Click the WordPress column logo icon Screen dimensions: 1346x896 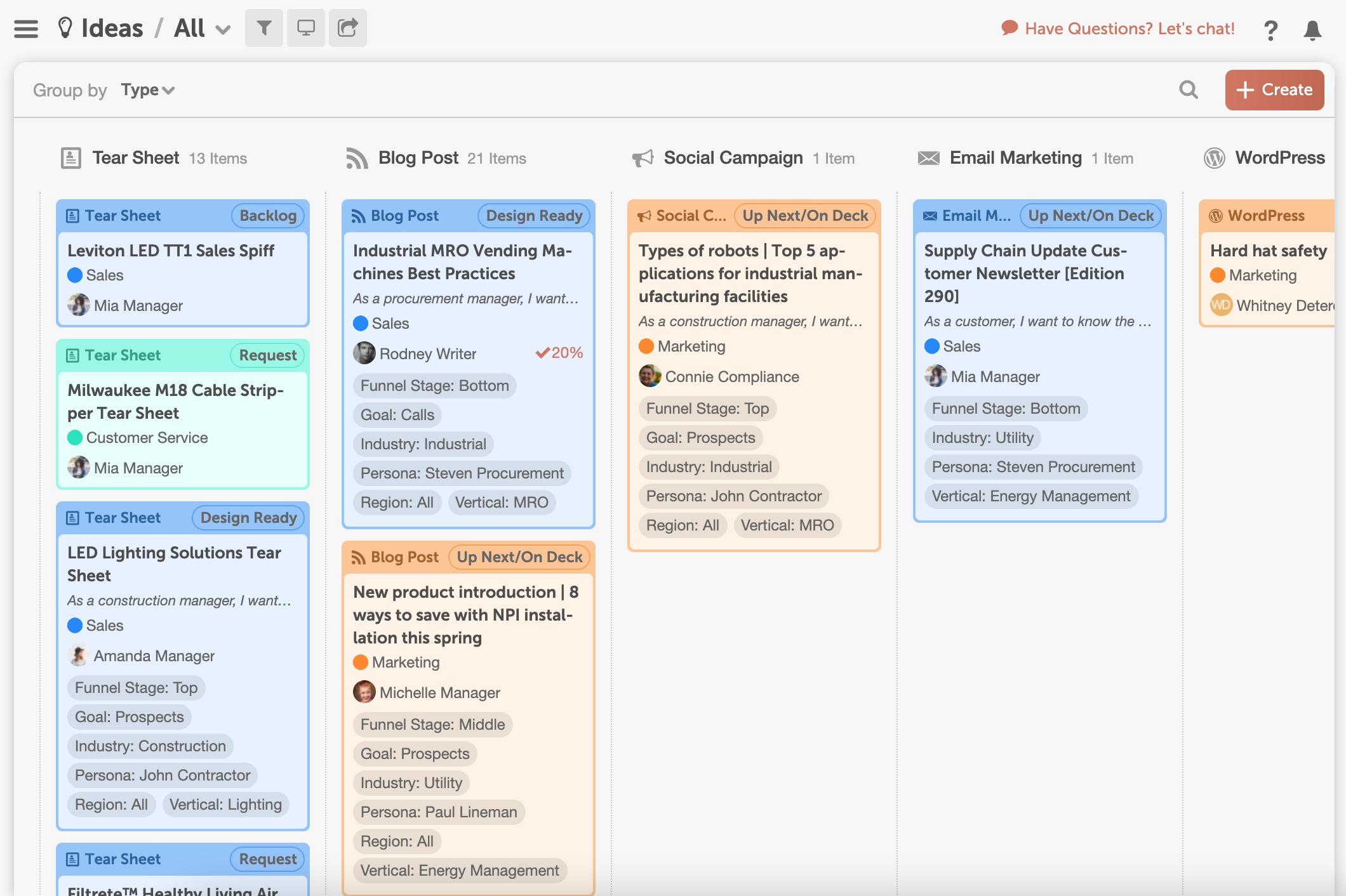pos(1215,158)
